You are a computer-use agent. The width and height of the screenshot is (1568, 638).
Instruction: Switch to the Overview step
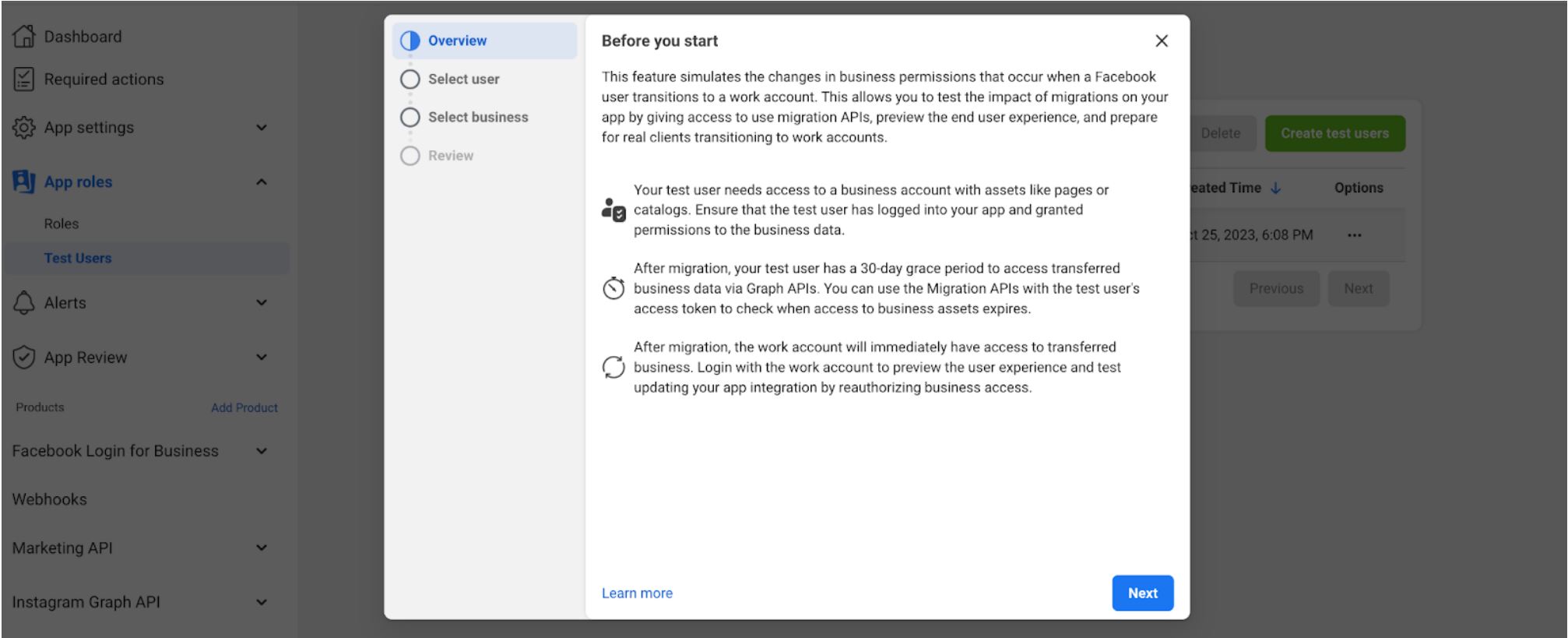coord(485,41)
